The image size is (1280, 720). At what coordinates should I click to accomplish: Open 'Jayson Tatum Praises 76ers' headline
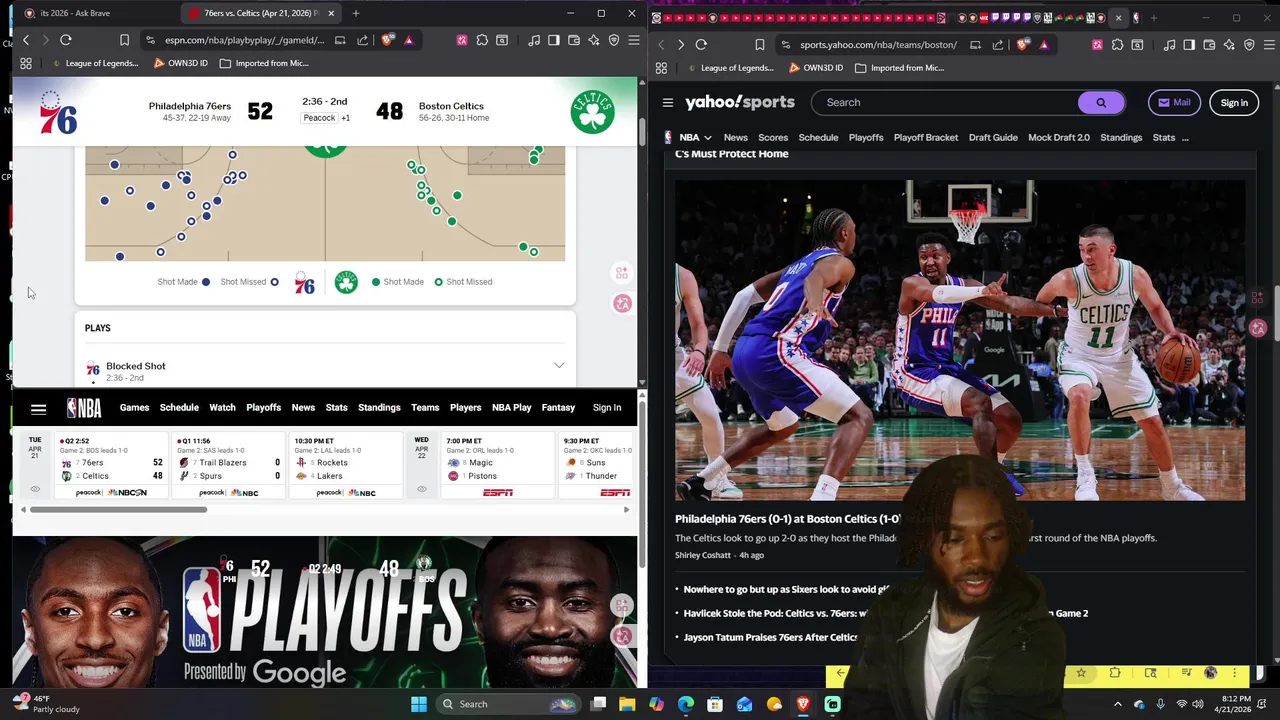coord(770,637)
